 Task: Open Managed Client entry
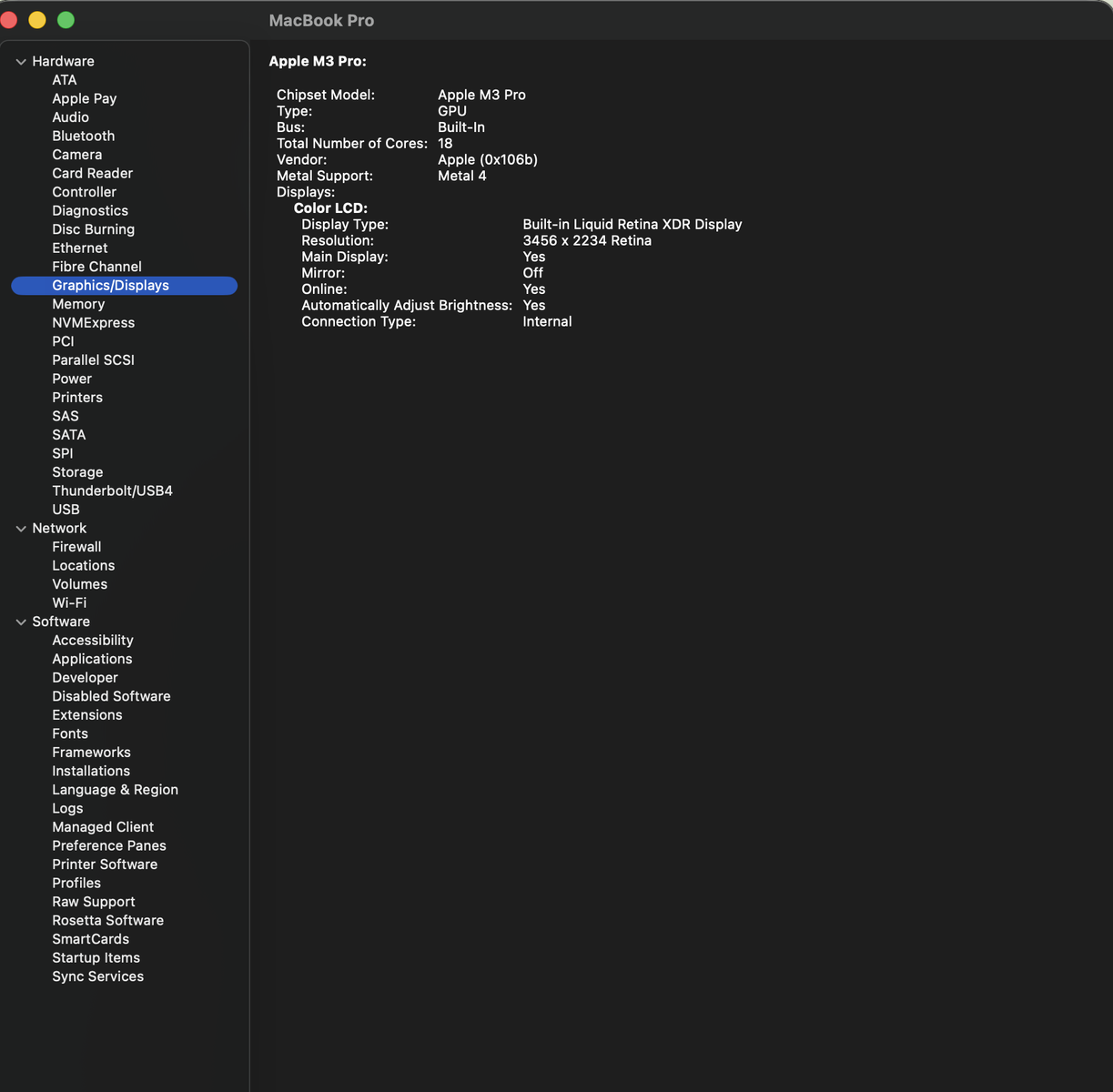[103, 827]
